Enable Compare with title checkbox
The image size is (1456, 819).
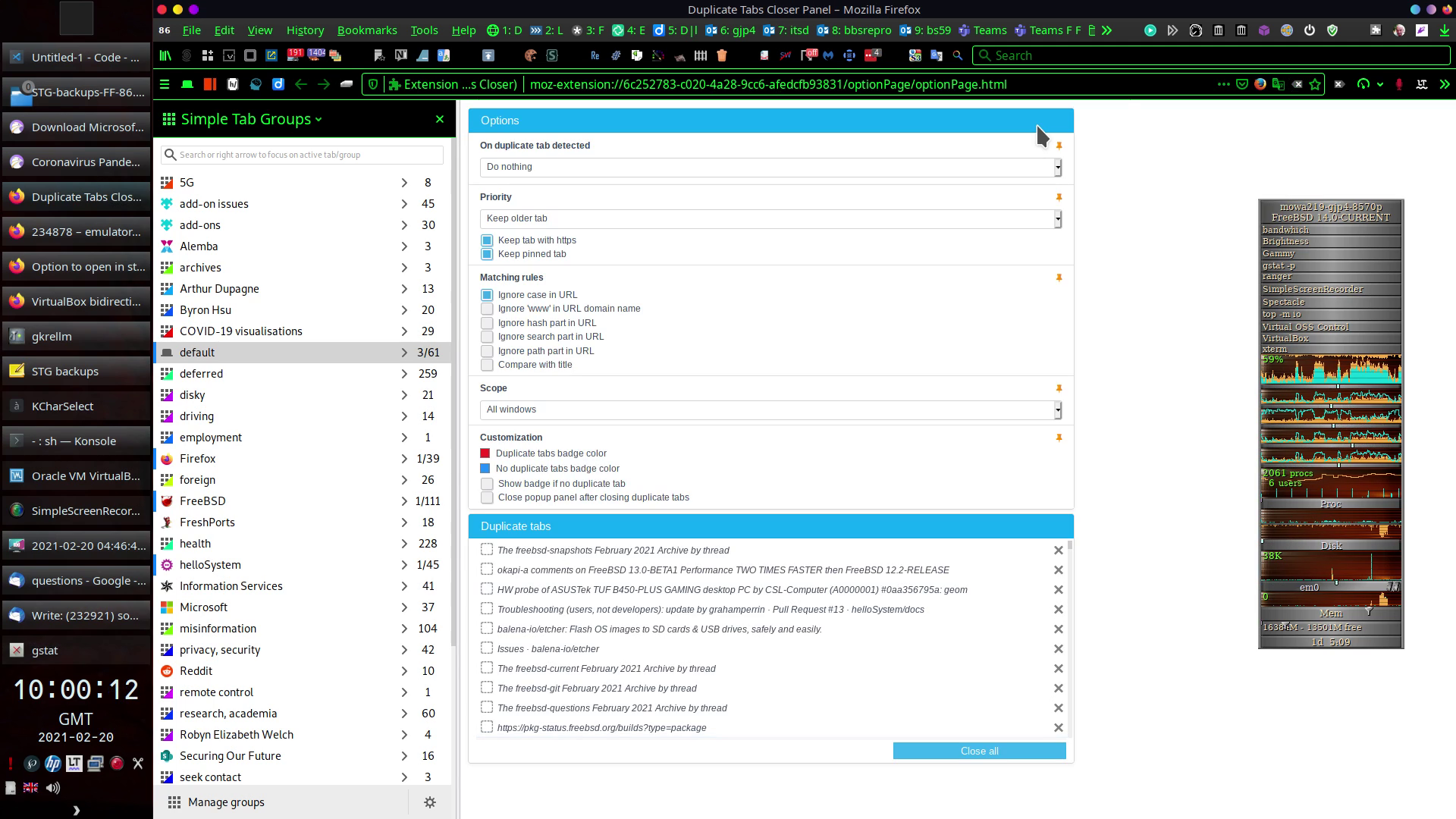(487, 365)
